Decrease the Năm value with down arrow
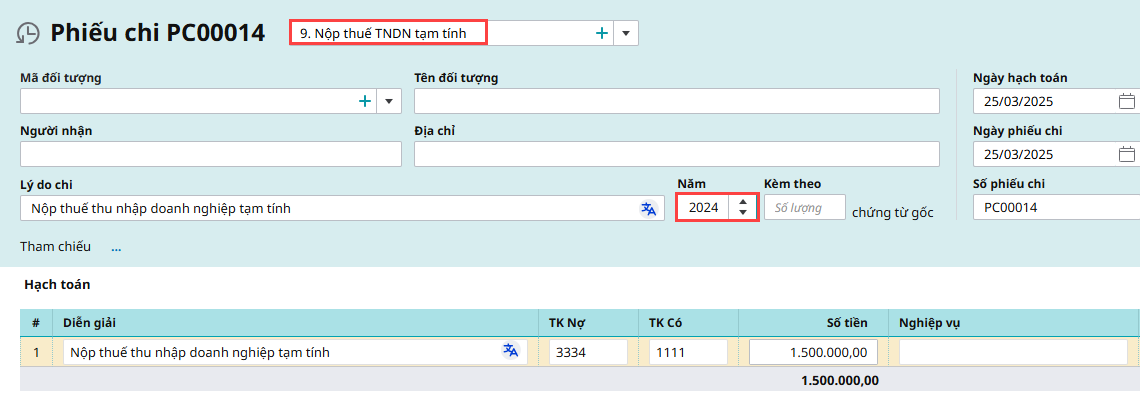Image resolution: width=1140 pixels, height=393 pixels. pos(742,212)
